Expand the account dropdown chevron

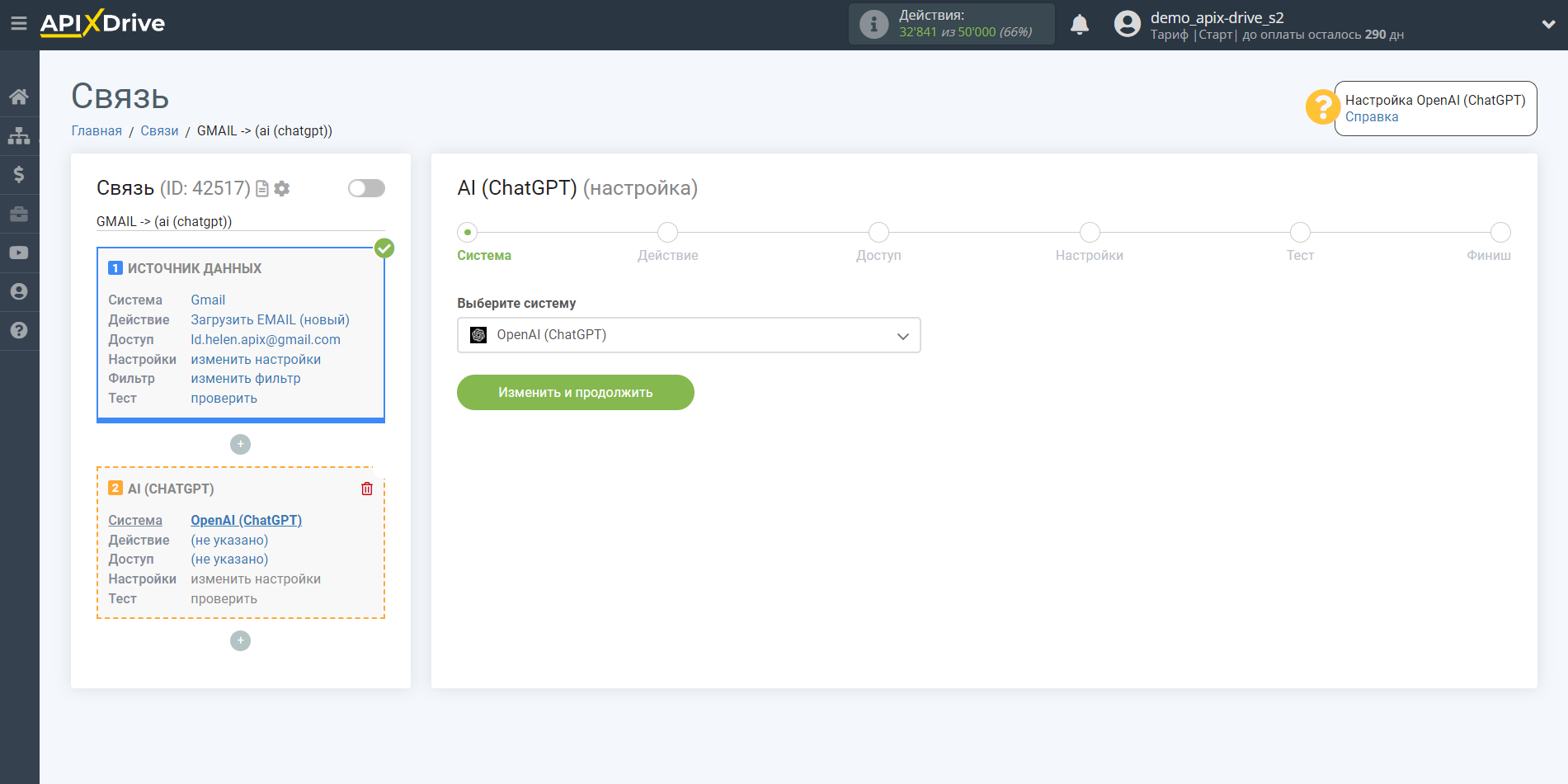[1548, 25]
